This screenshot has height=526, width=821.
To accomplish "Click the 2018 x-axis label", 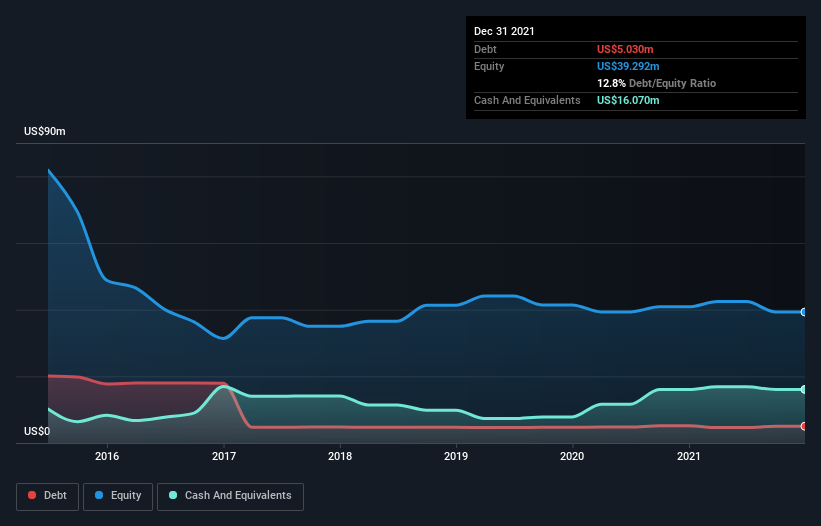I will [340, 456].
